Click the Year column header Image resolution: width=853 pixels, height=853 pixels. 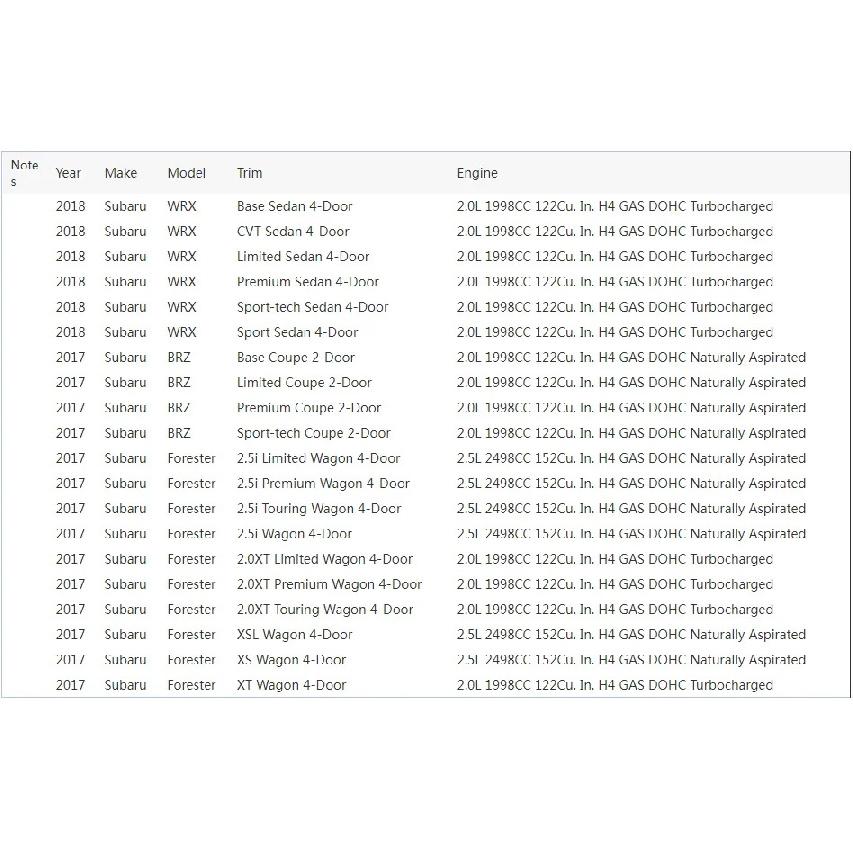pyautogui.click(x=68, y=173)
